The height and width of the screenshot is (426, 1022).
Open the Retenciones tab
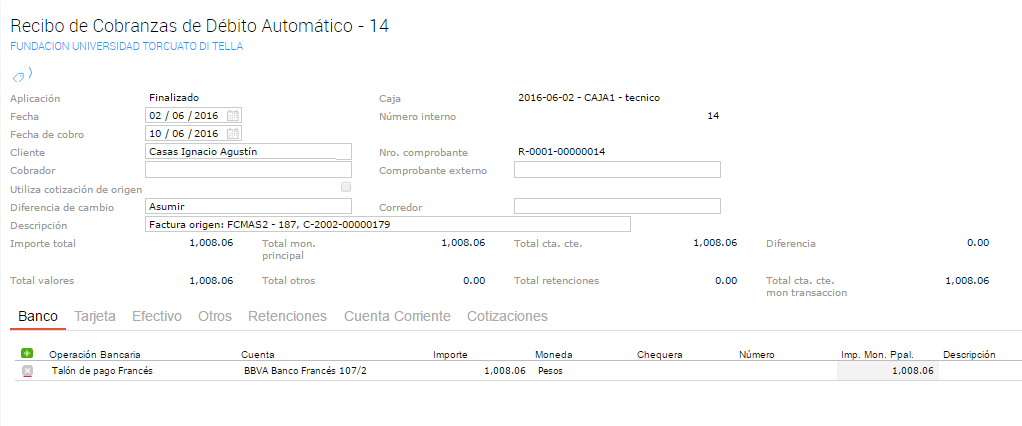pyautogui.click(x=287, y=316)
